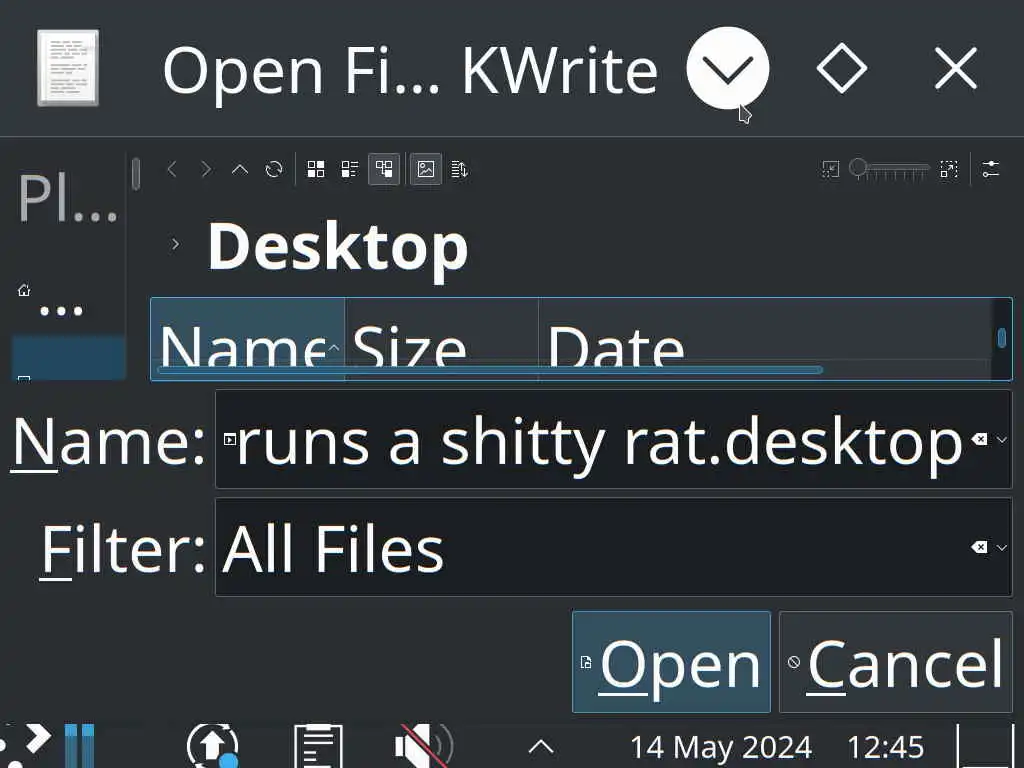Click the date 14 May 2024
This screenshot has width=1024, height=768.
[721, 747]
